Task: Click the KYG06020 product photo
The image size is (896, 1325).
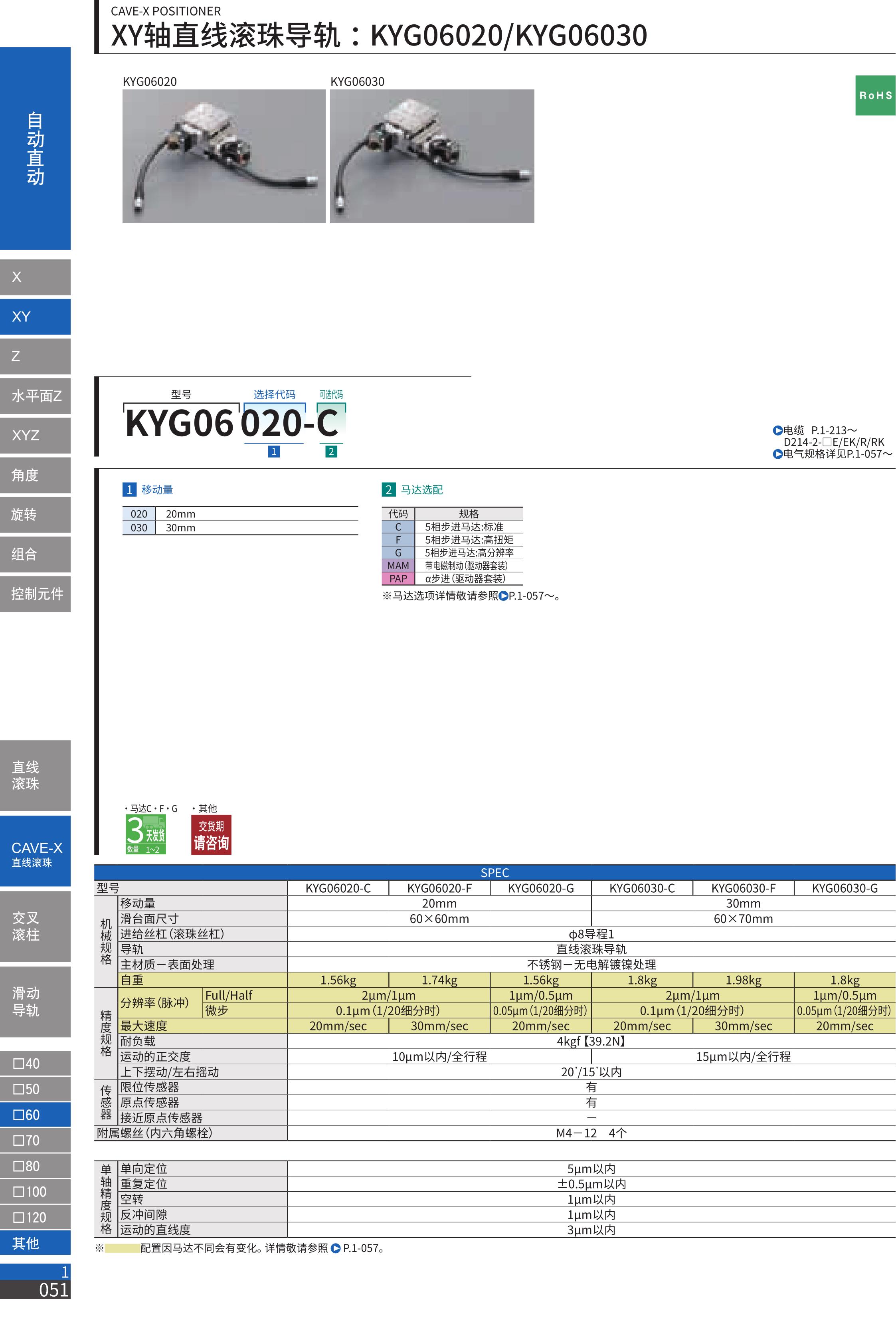Action: pyautogui.click(x=224, y=156)
